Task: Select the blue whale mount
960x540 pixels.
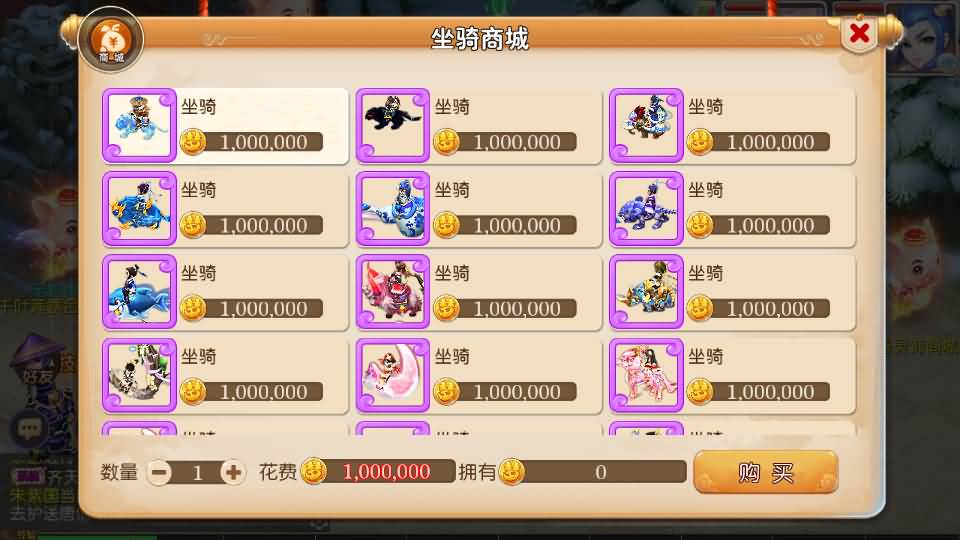Action: pyautogui.click(x=140, y=292)
